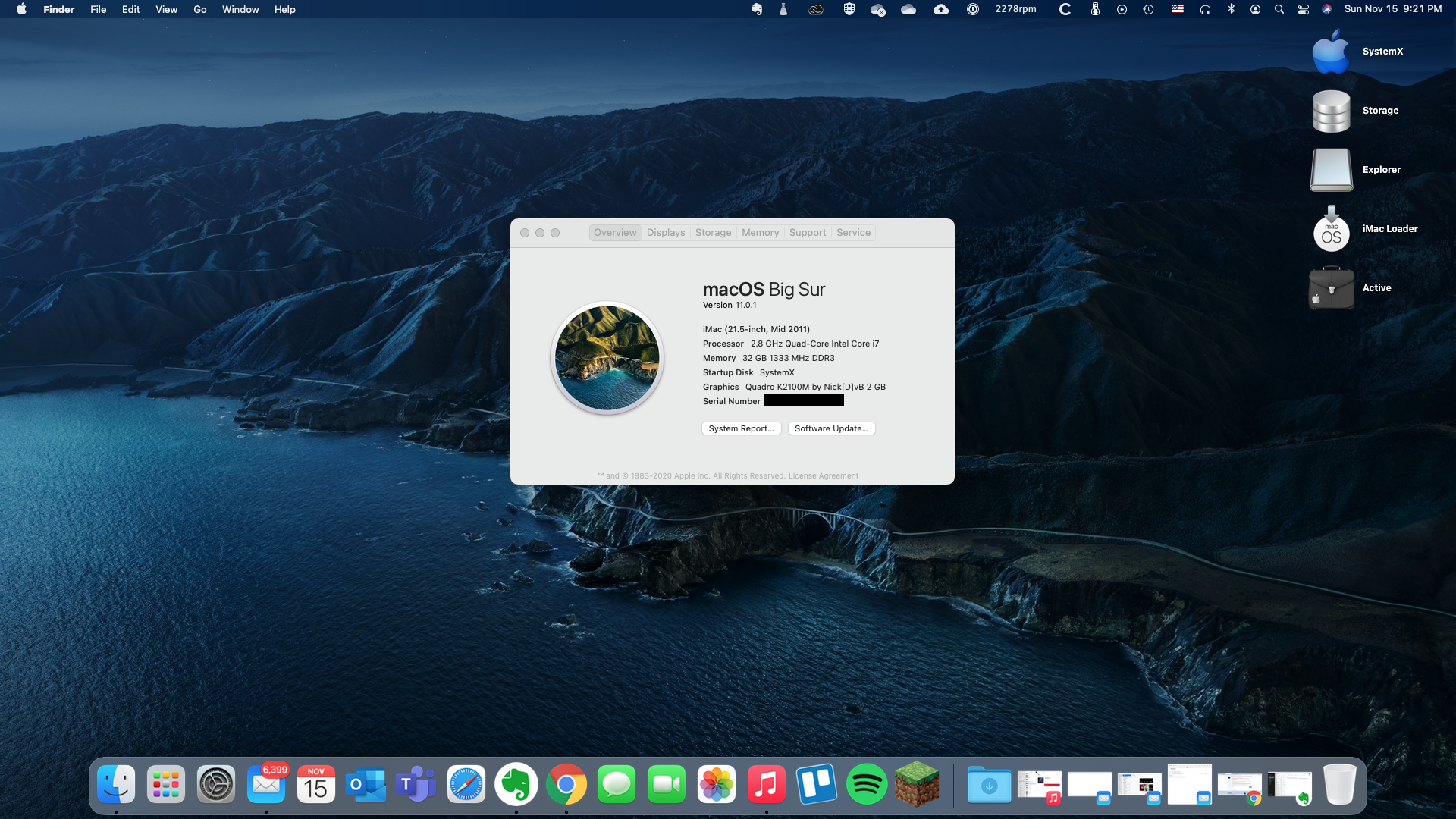Image resolution: width=1456 pixels, height=819 pixels.
Task: Click the System Report button
Action: [741, 428]
